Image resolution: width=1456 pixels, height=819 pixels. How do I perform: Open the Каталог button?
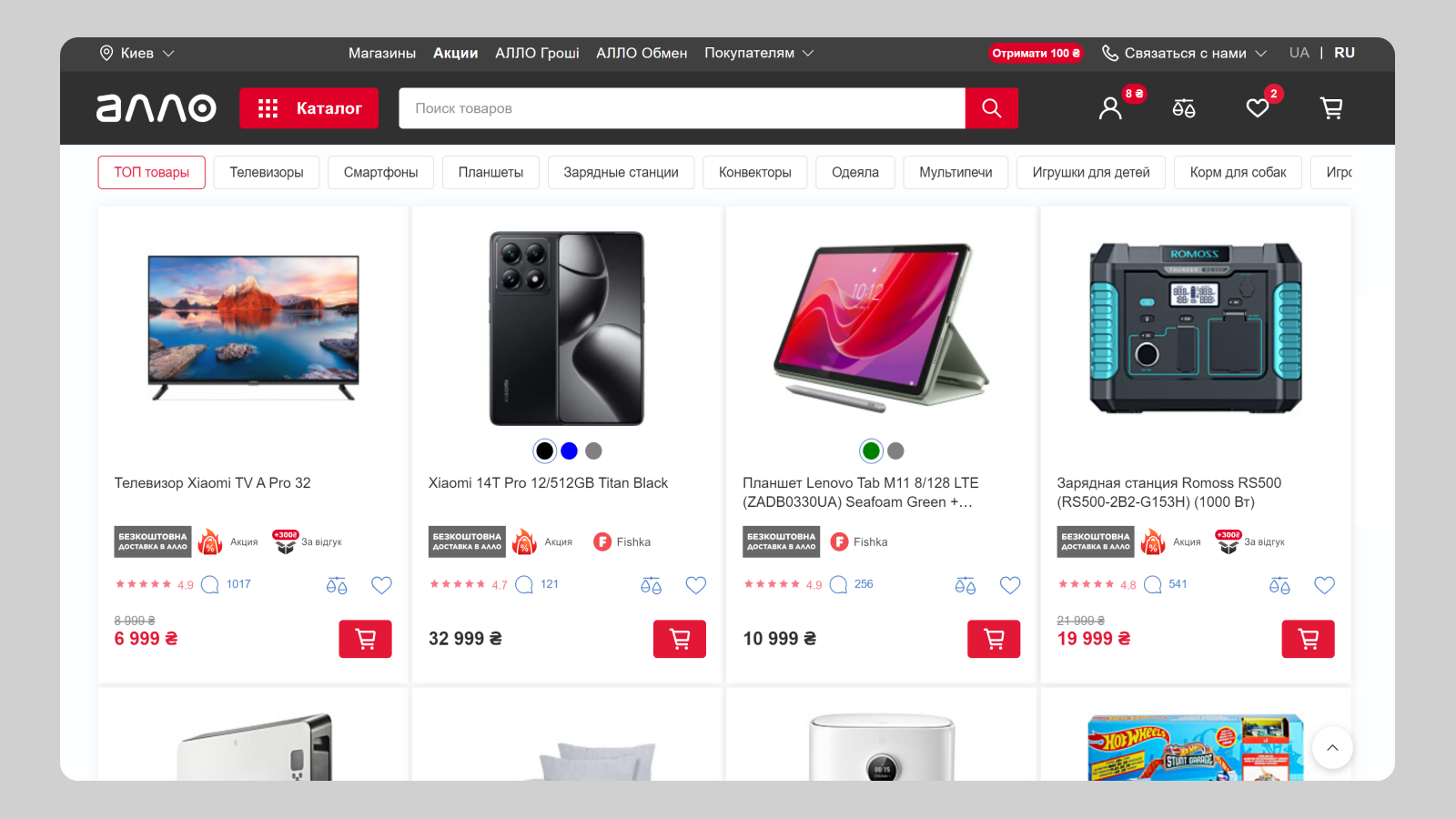coord(309,108)
